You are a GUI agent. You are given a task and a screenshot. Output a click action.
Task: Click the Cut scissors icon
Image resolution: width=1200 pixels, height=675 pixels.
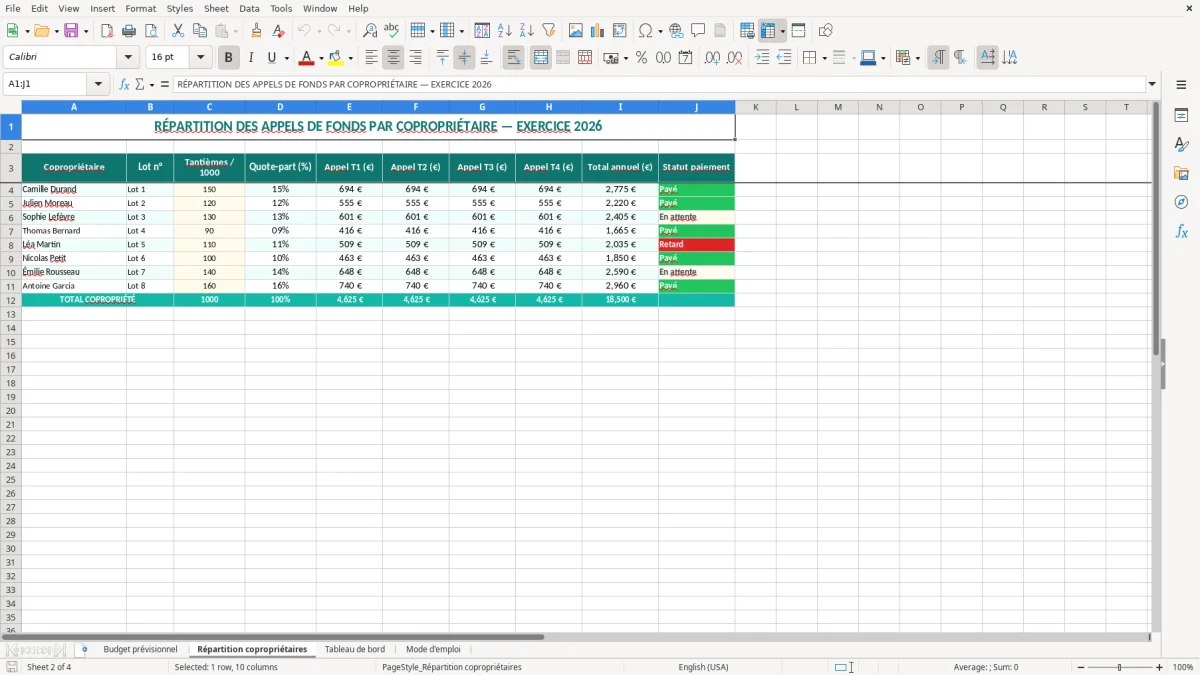pyautogui.click(x=178, y=31)
